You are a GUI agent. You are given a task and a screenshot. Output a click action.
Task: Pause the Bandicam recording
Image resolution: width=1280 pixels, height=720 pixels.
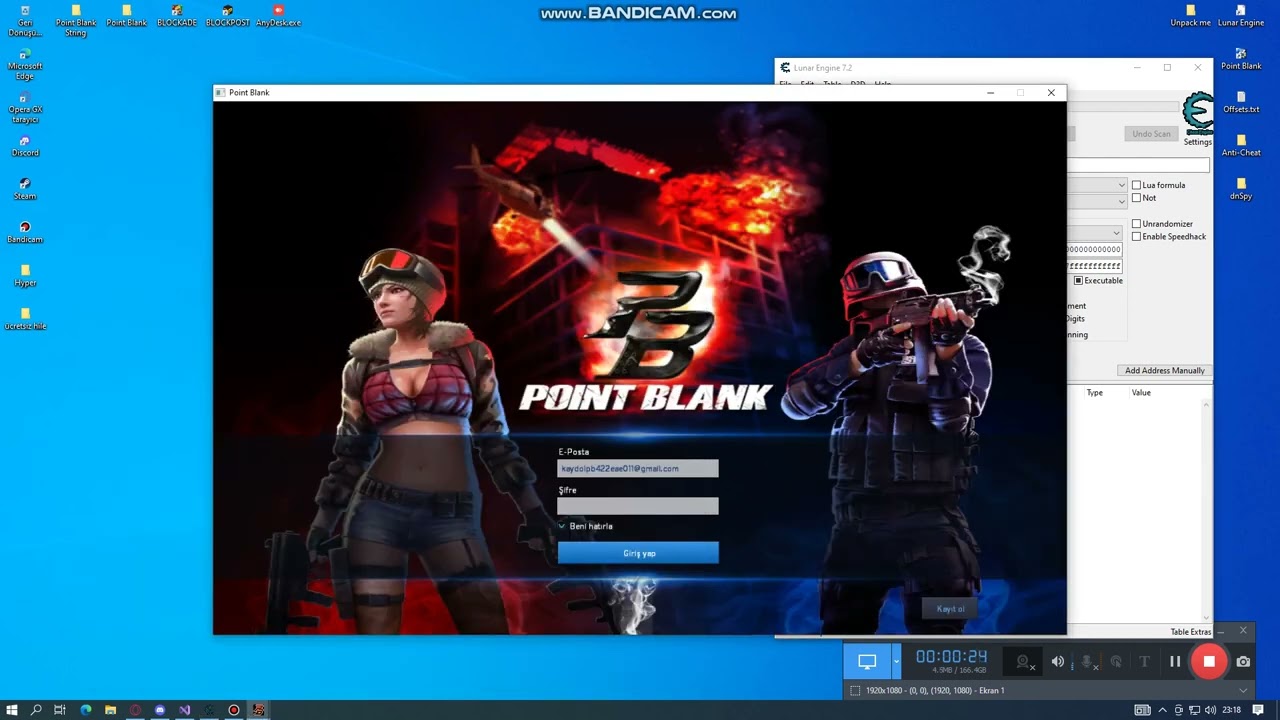click(1175, 661)
